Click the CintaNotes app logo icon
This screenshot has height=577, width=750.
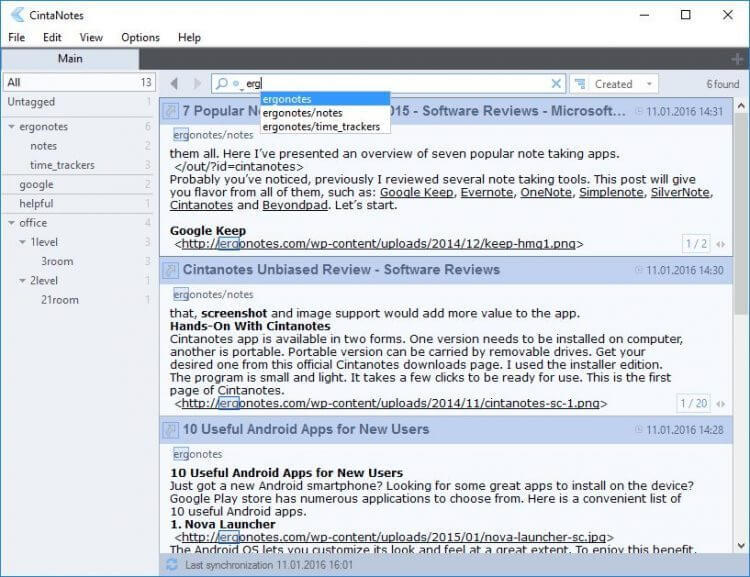[17, 15]
